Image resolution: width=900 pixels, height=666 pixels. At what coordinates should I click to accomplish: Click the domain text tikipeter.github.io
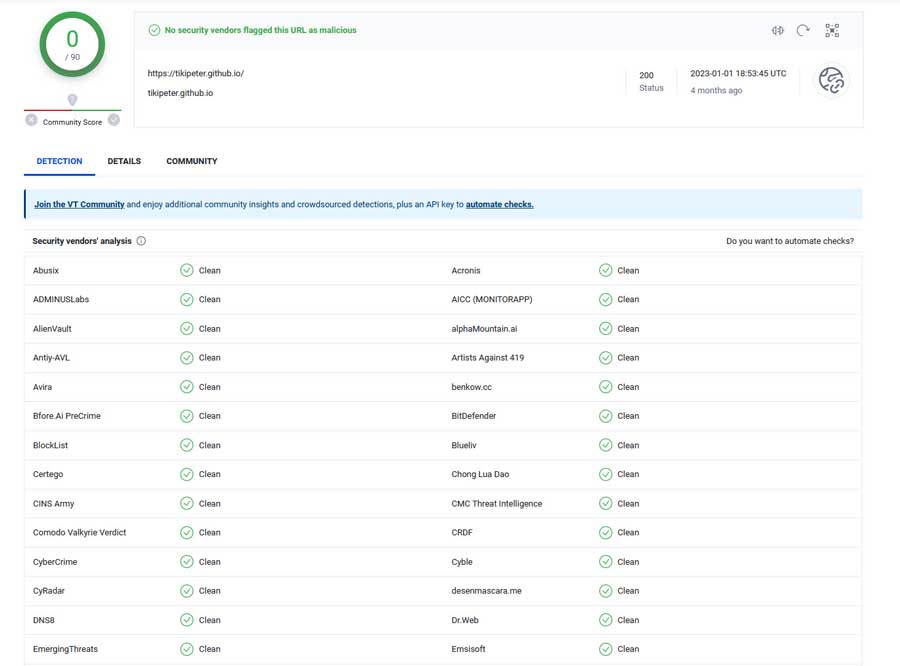180,93
